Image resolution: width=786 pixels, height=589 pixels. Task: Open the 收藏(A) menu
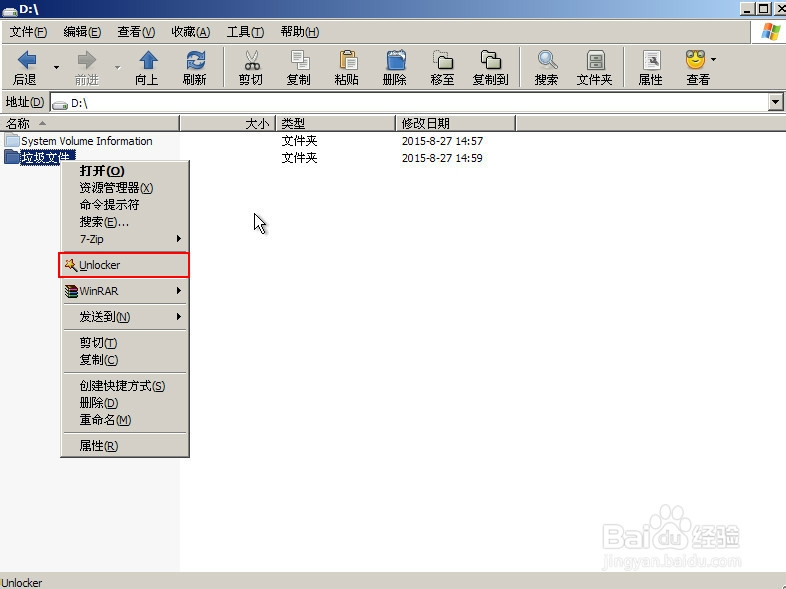click(190, 32)
